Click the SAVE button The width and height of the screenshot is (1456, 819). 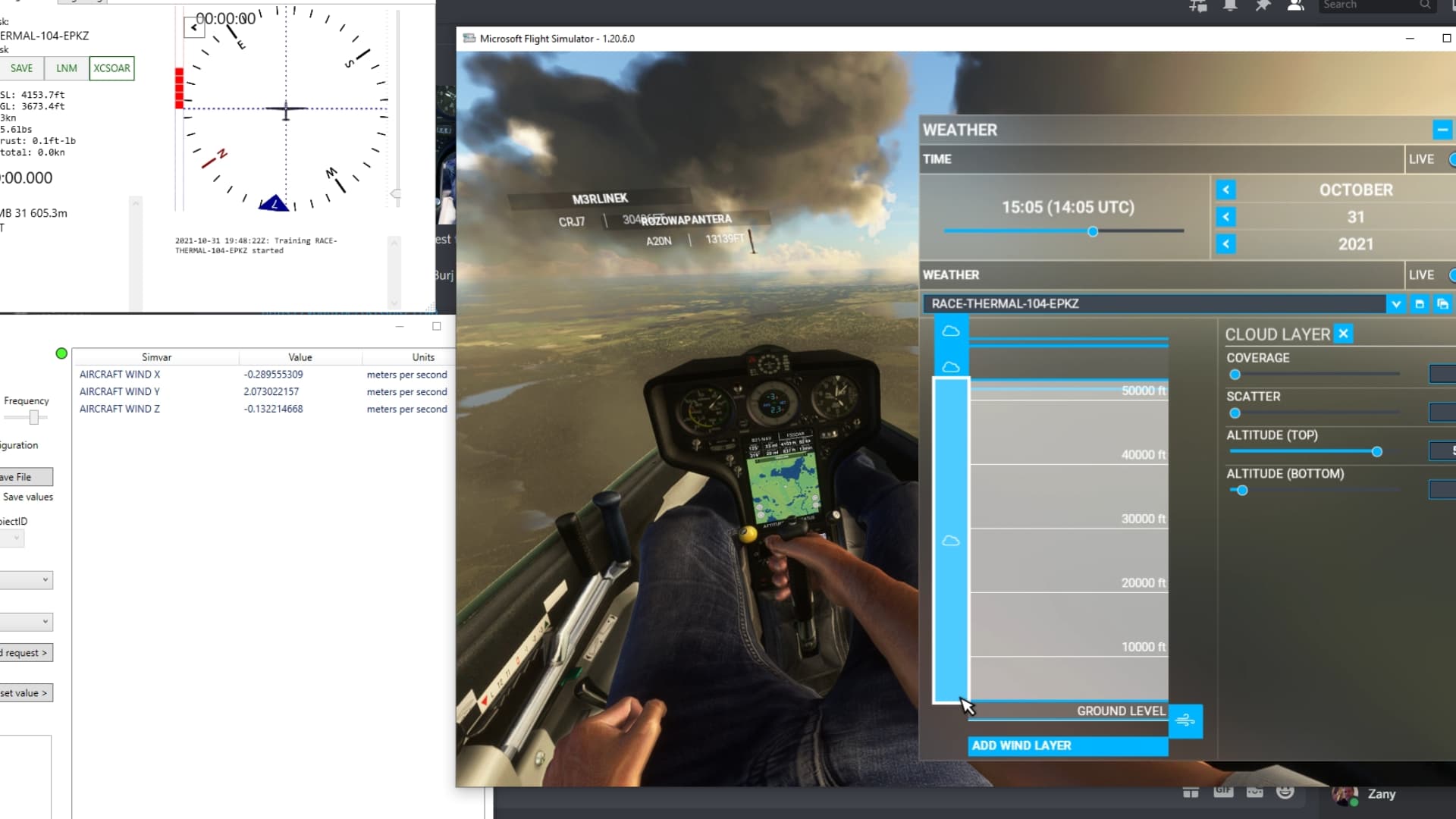[x=21, y=68]
